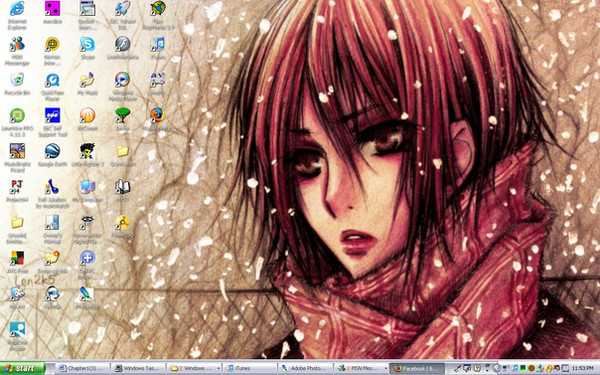Switch to the Facebook Firefox taskbar button
Screen dimensions: 600x375
tap(417, 368)
